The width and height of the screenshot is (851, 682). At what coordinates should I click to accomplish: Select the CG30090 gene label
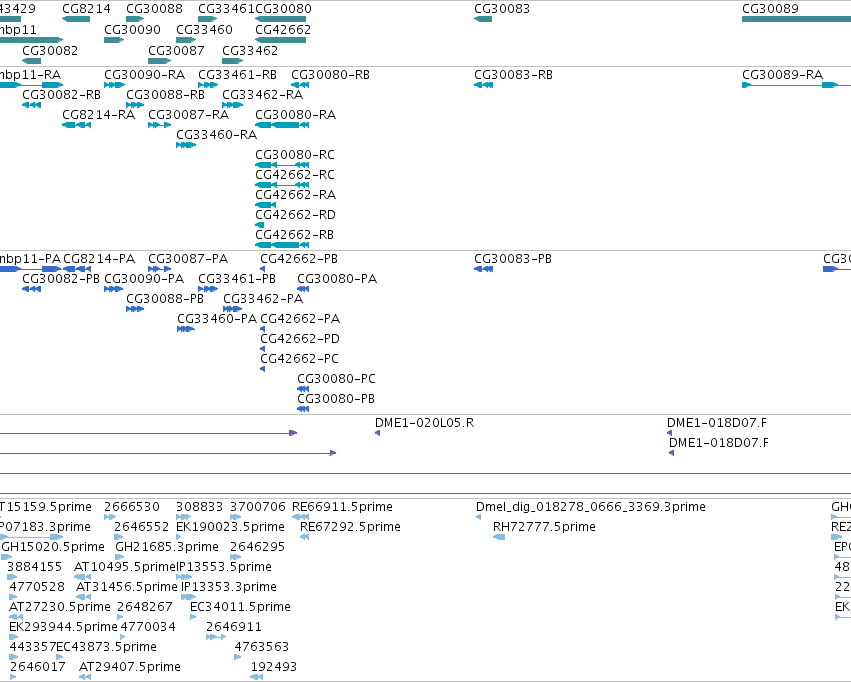tap(132, 29)
